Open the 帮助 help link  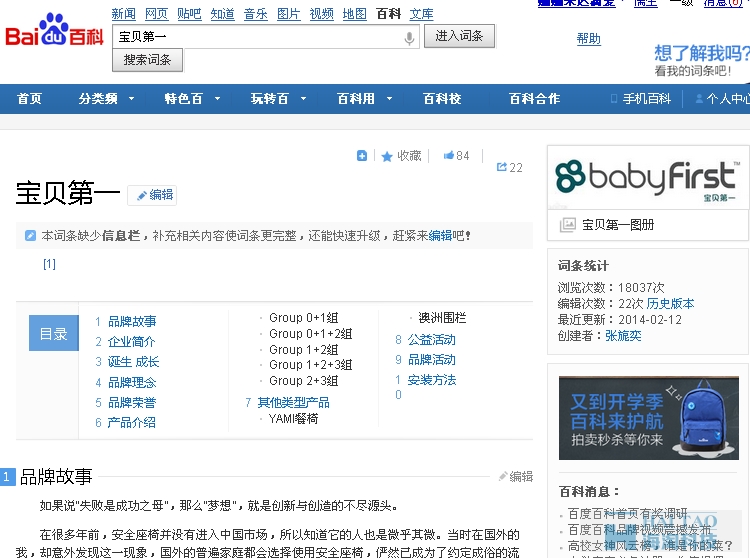point(588,38)
